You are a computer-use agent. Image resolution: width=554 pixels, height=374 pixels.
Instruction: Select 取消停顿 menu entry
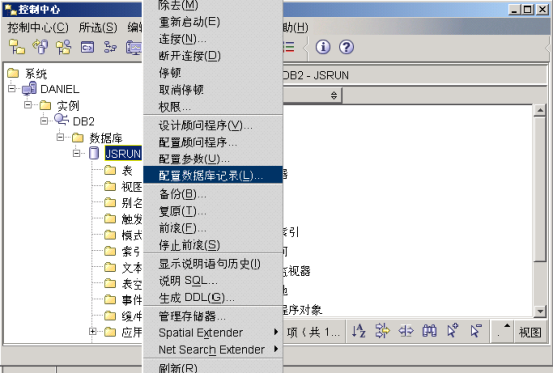213,90
